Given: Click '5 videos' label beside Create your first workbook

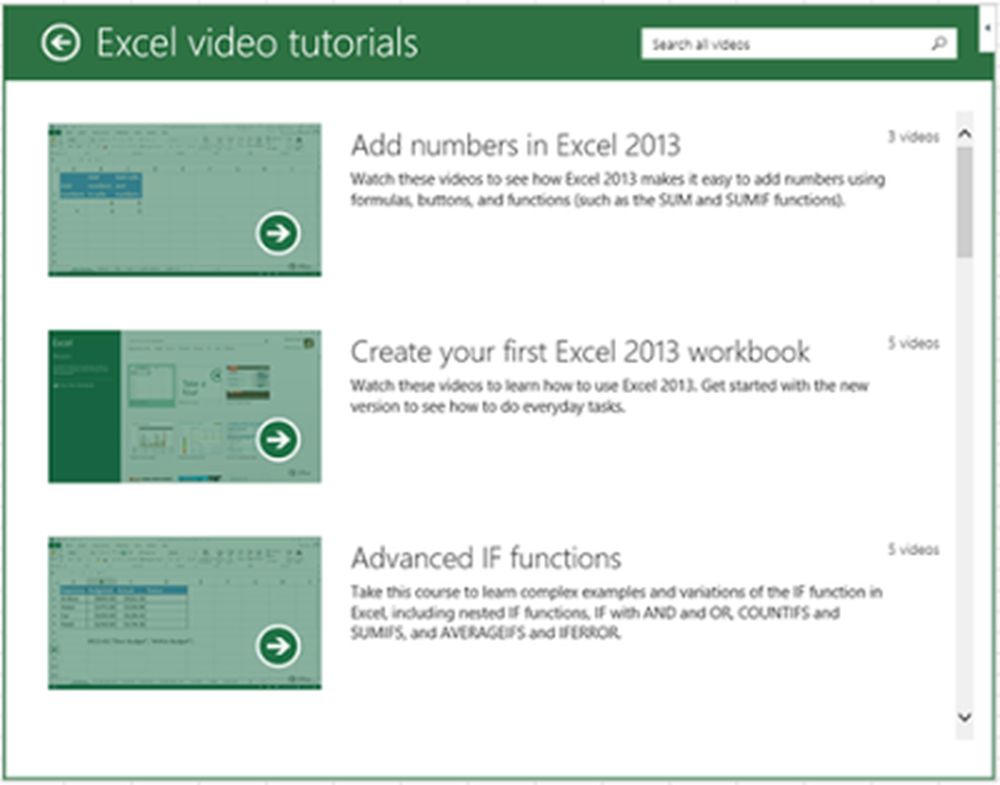Looking at the screenshot, I should [x=913, y=344].
